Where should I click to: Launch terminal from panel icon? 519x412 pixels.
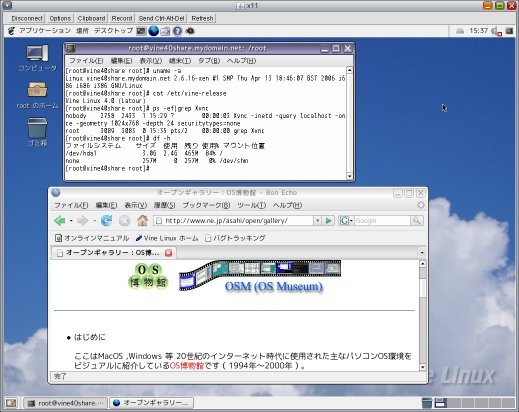pos(141,31)
